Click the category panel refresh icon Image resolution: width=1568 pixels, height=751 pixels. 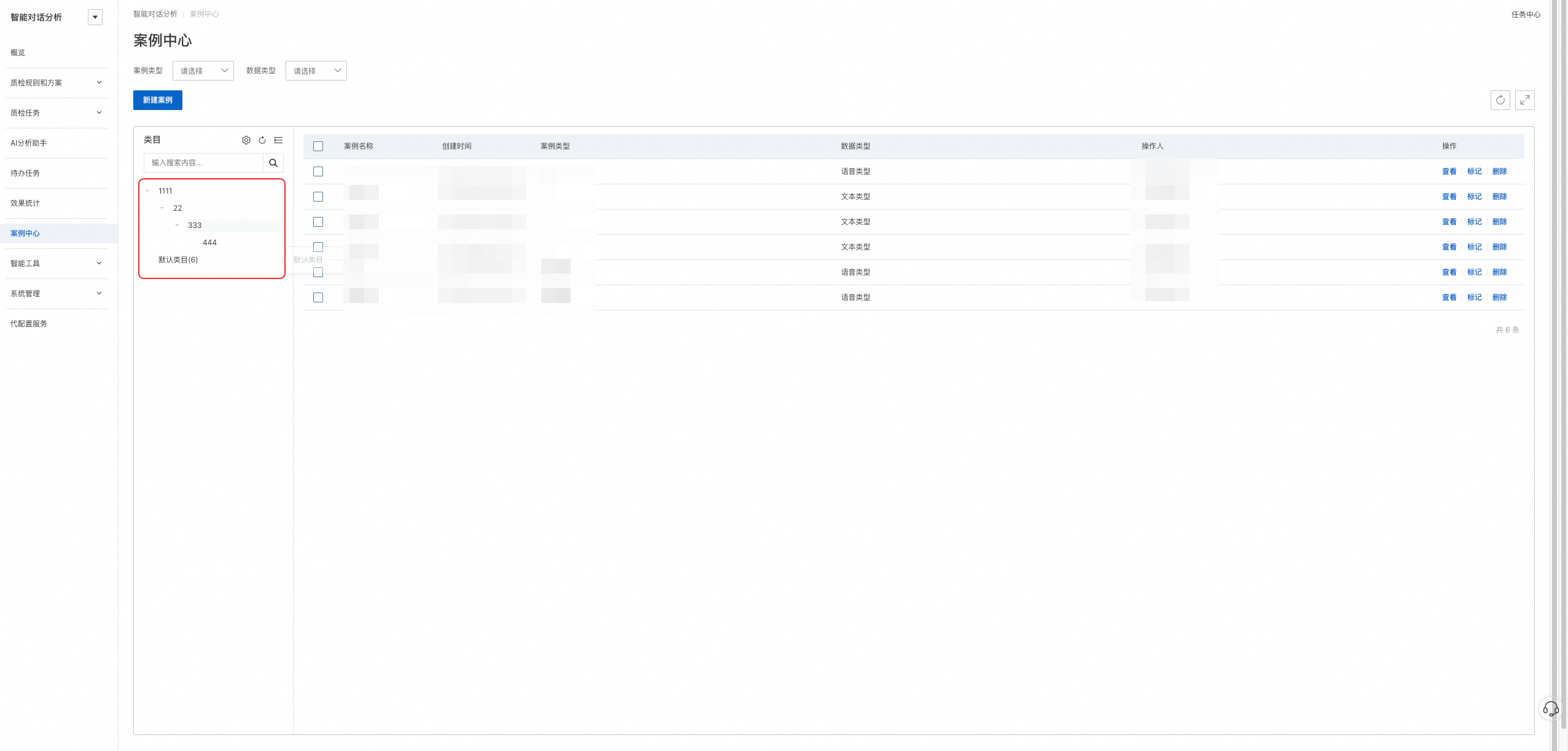(262, 140)
